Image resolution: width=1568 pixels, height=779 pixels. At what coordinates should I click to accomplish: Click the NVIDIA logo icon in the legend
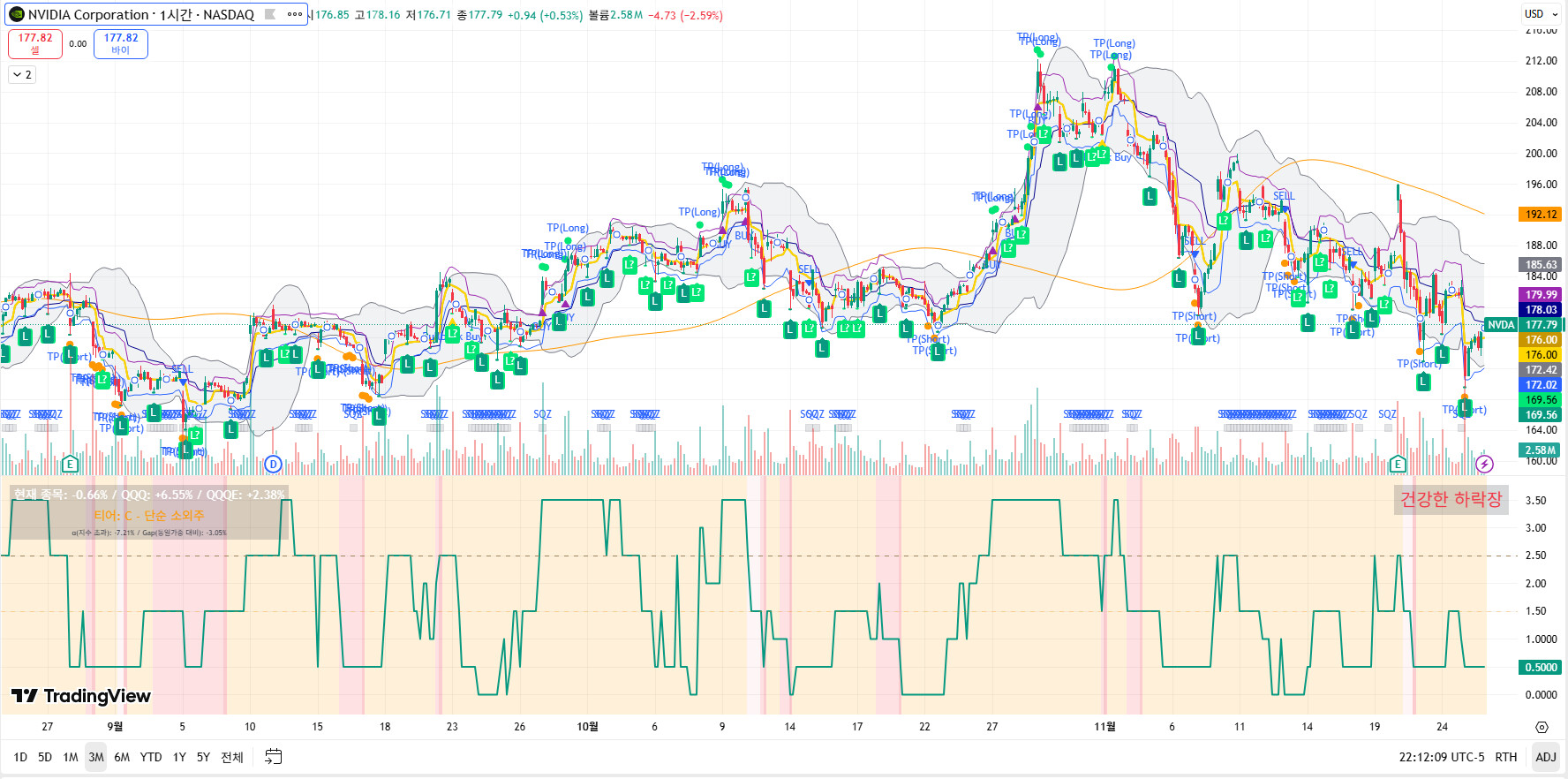(17, 14)
